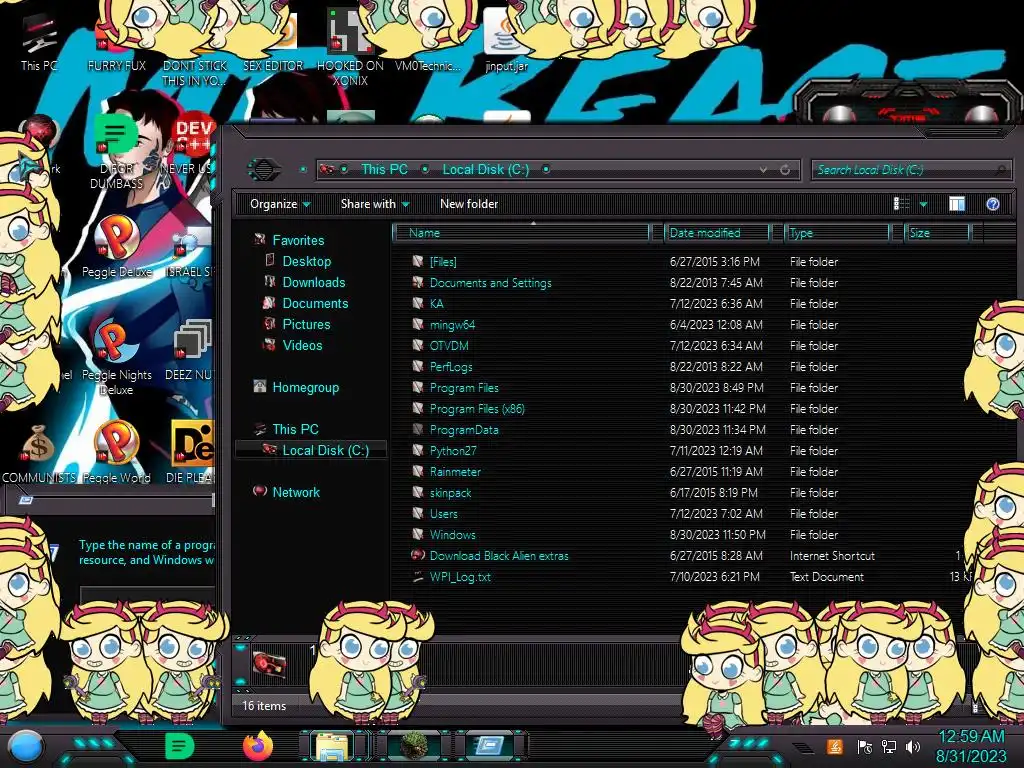
Task: Select the KA folder
Action: click(x=436, y=304)
